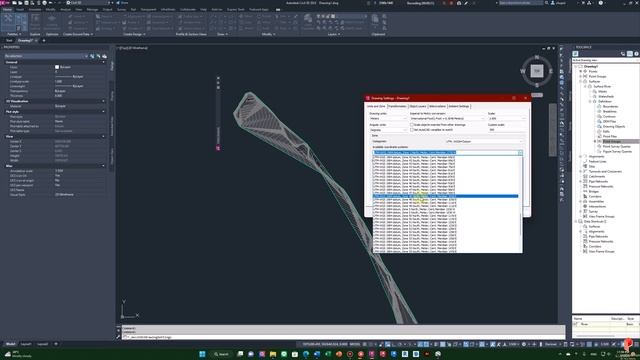Image resolution: width=640 pixels, height=360 pixels.
Task: Click the Save icon in quick access toolbar
Action: coord(26,3)
